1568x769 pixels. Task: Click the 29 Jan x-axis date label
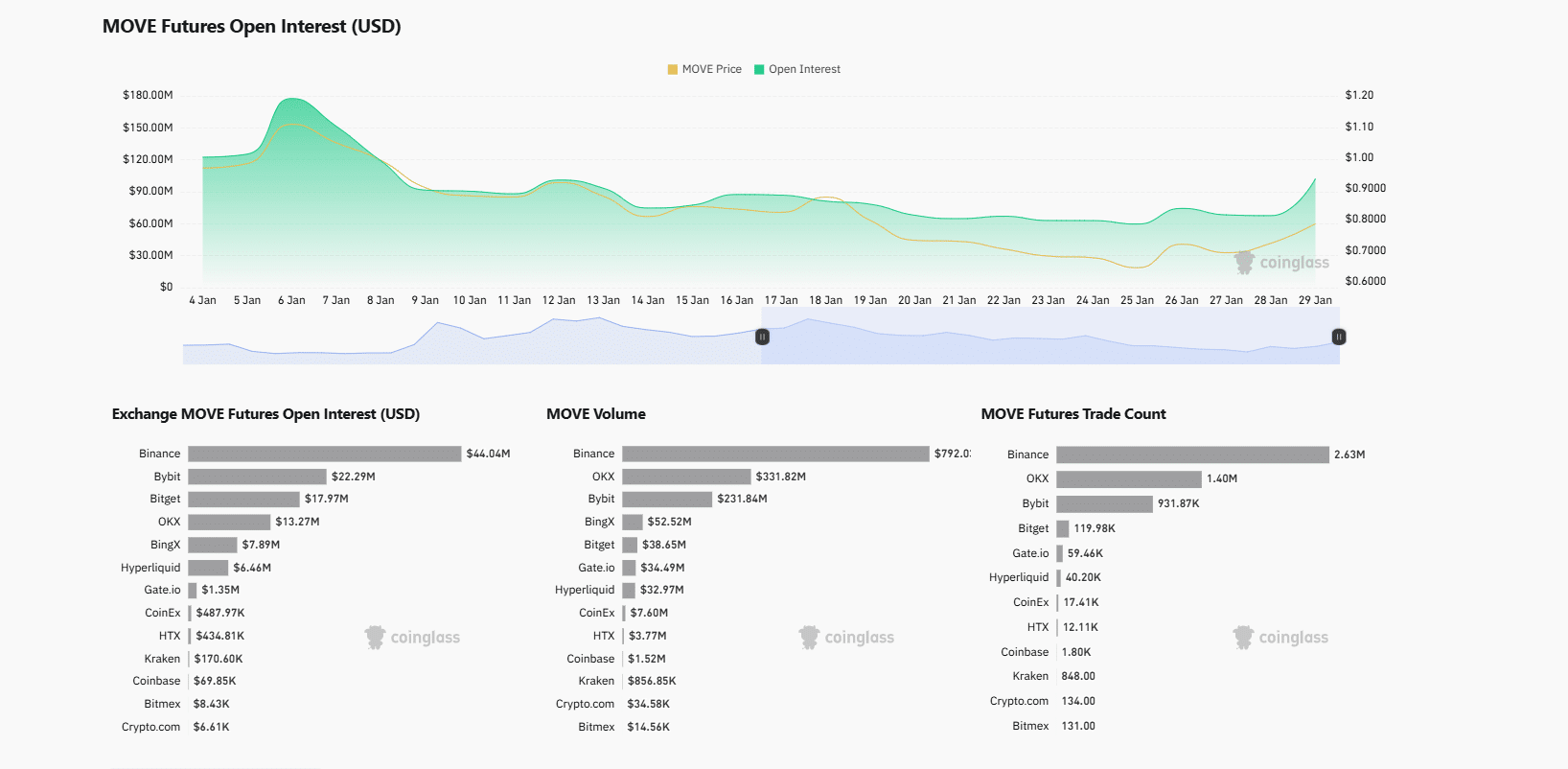point(1315,300)
